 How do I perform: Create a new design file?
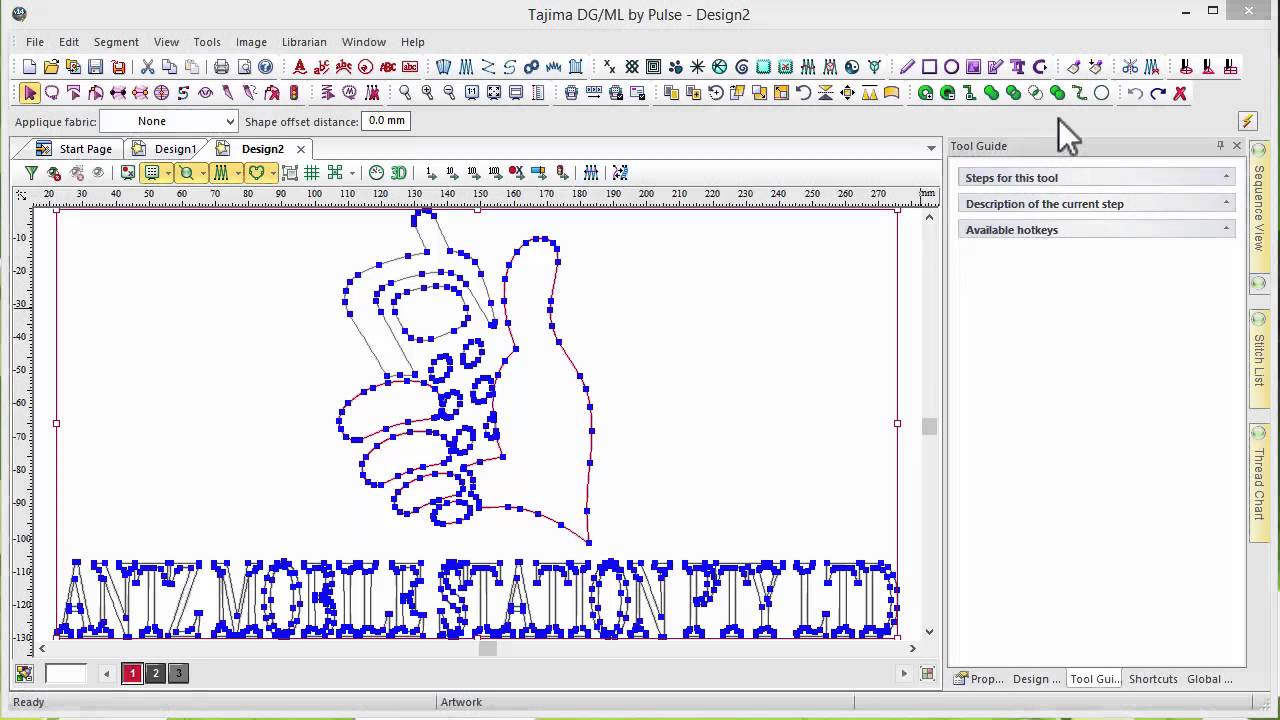tap(30, 67)
